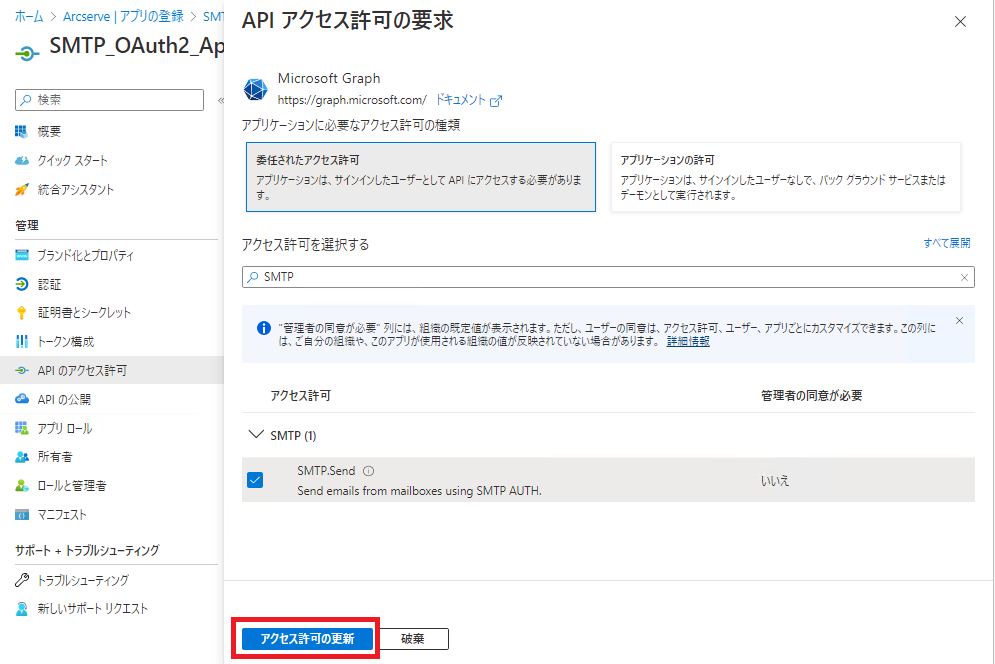This screenshot has width=995, height=664.
Task: Click the blue info icon in banner
Action: coord(263,328)
